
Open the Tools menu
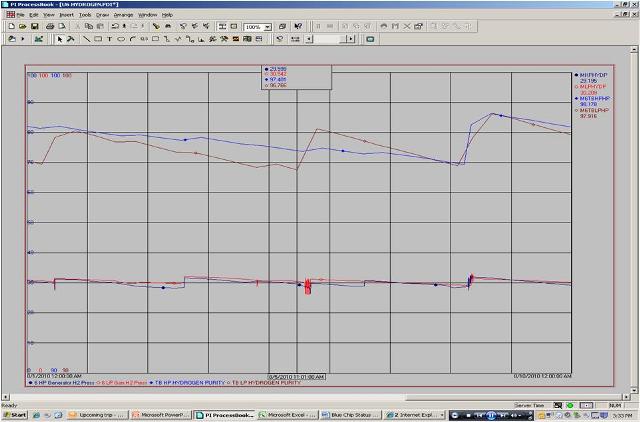[x=85, y=15]
